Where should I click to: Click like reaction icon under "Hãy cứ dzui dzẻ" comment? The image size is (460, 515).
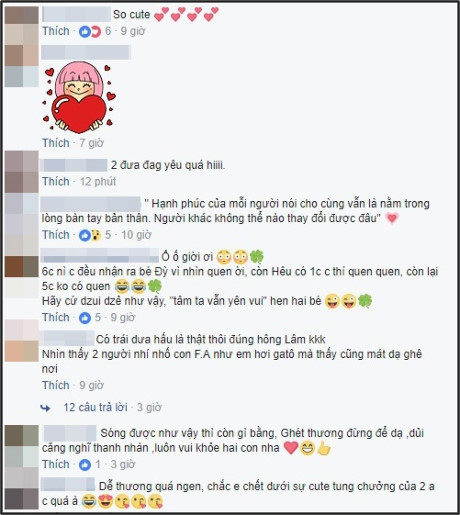coord(85,318)
